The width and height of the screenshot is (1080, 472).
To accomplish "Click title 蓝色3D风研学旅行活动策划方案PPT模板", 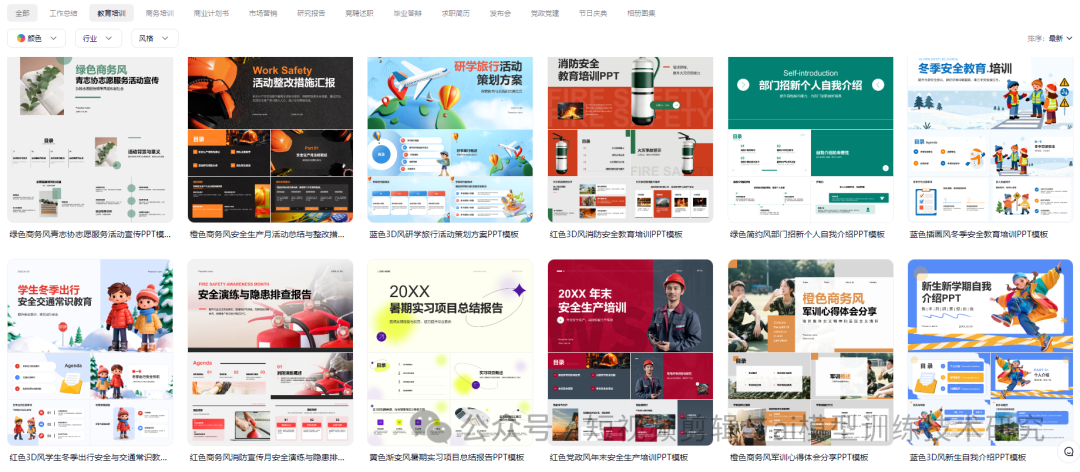I will pyautogui.click(x=444, y=234).
